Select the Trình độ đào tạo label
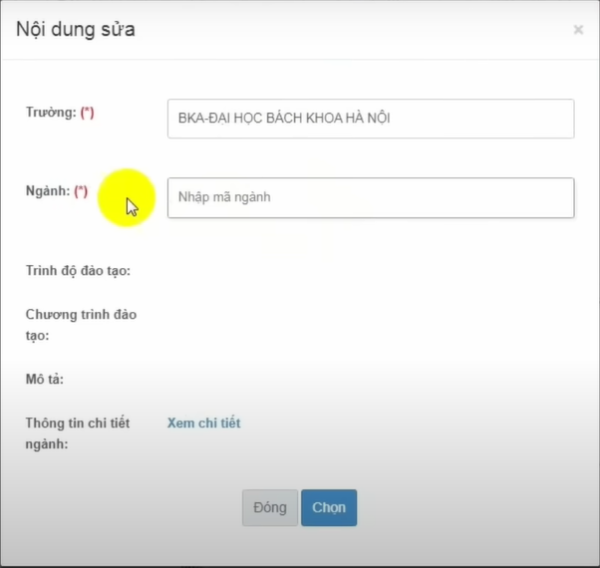 click(78, 271)
